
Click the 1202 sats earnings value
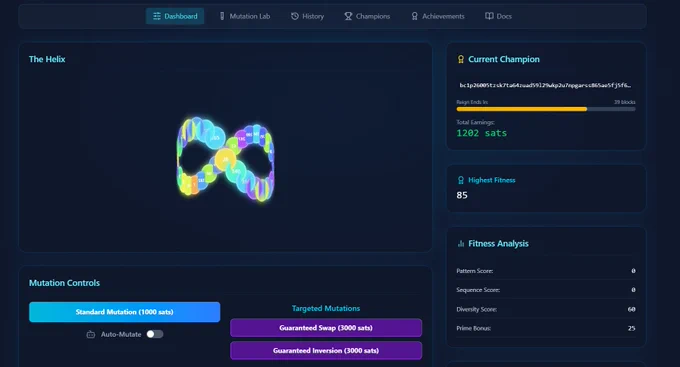(481, 133)
